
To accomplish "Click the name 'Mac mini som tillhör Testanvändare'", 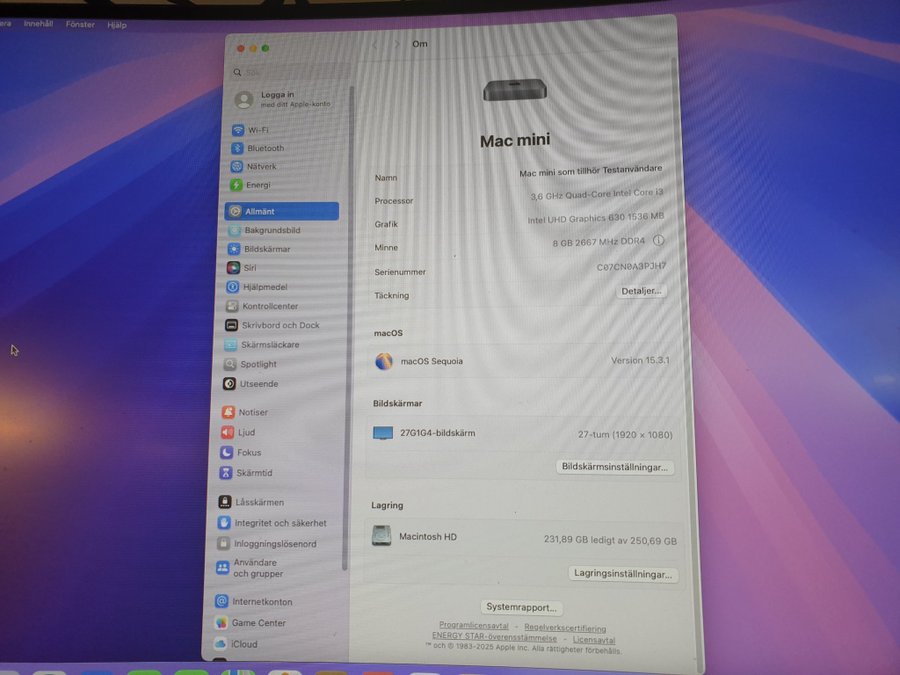I will pyautogui.click(x=591, y=170).
